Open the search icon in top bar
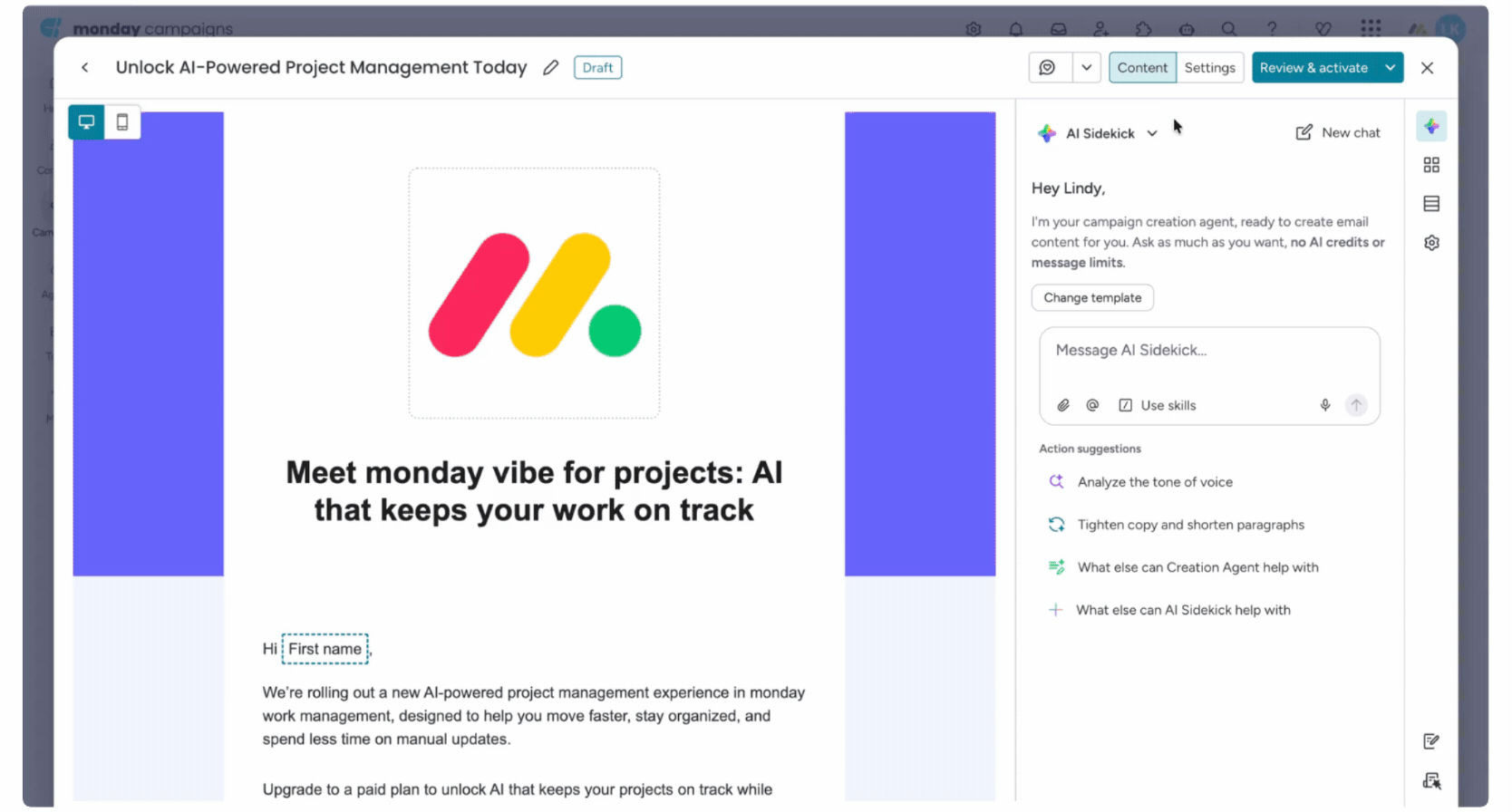This screenshot has width=1512, height=812. tap(1228, 29)
